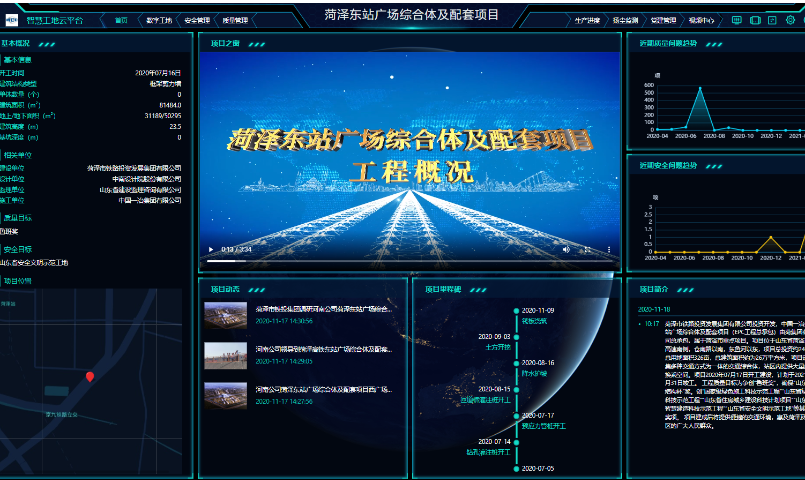The height and width of the screenshot is (480, 805).
Task: Open the first project news thumbnail
Action: coord(225,315)
